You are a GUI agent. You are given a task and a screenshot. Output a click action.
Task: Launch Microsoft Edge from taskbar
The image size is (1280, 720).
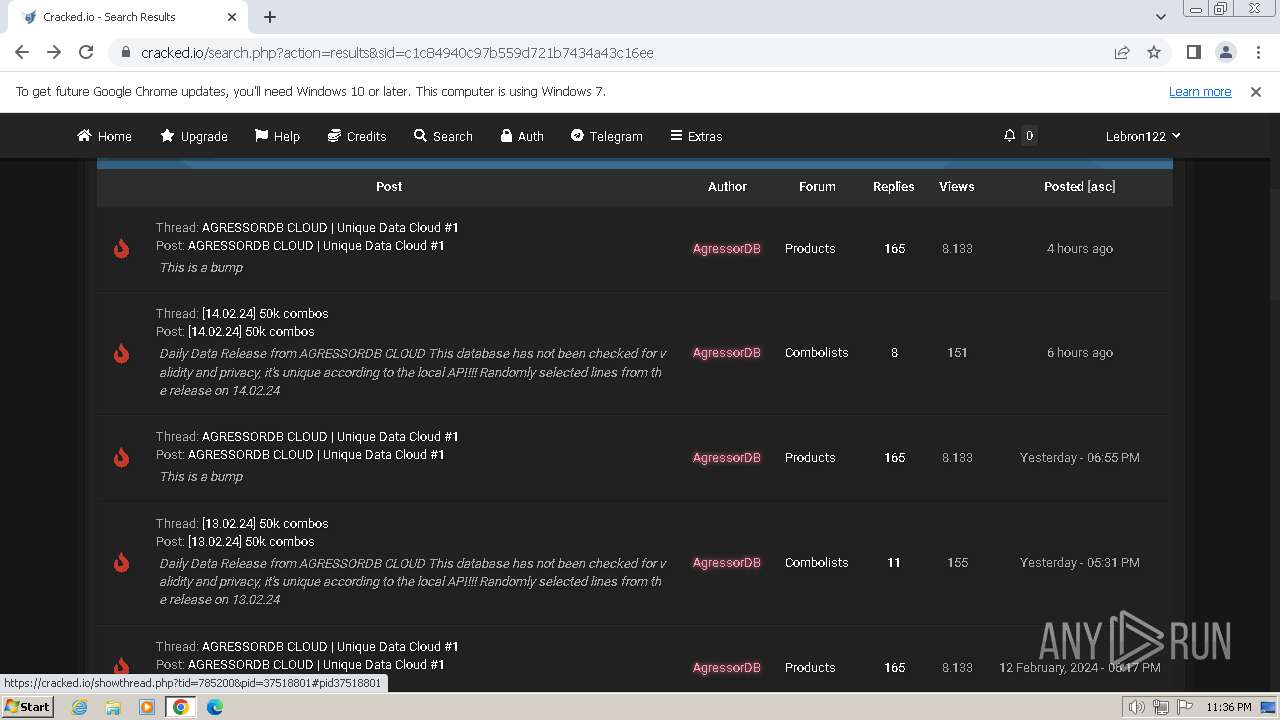(215, 707)
